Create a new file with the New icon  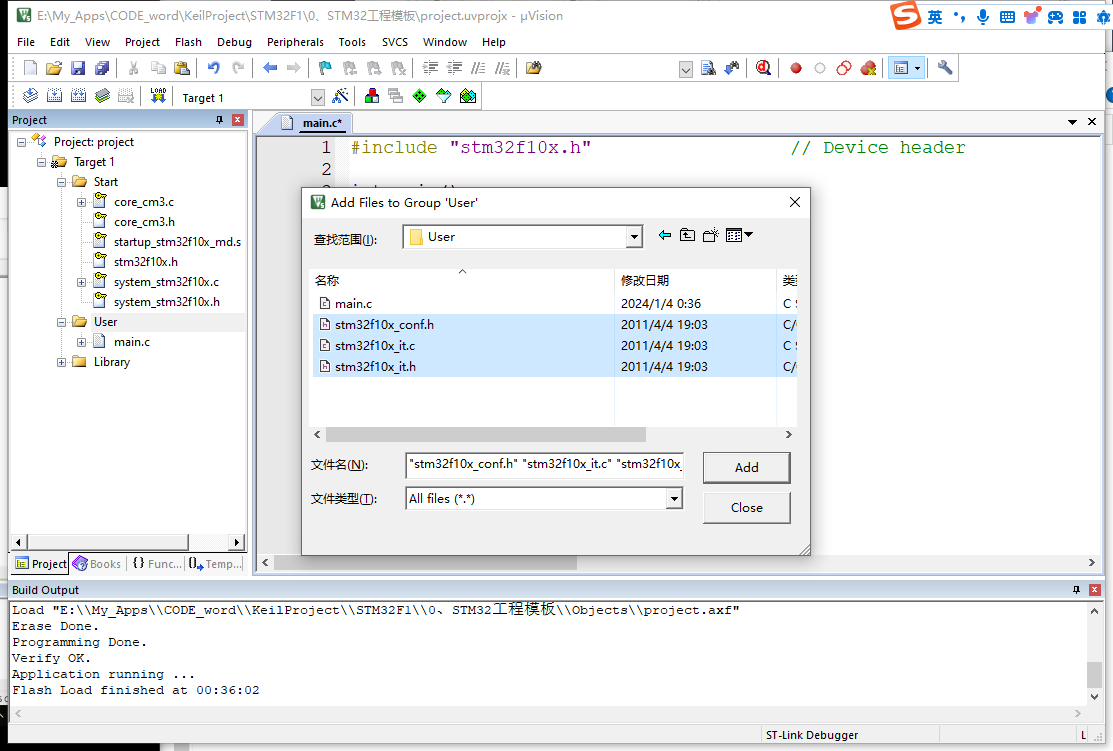pyautogui.click(x=30, y=68)
